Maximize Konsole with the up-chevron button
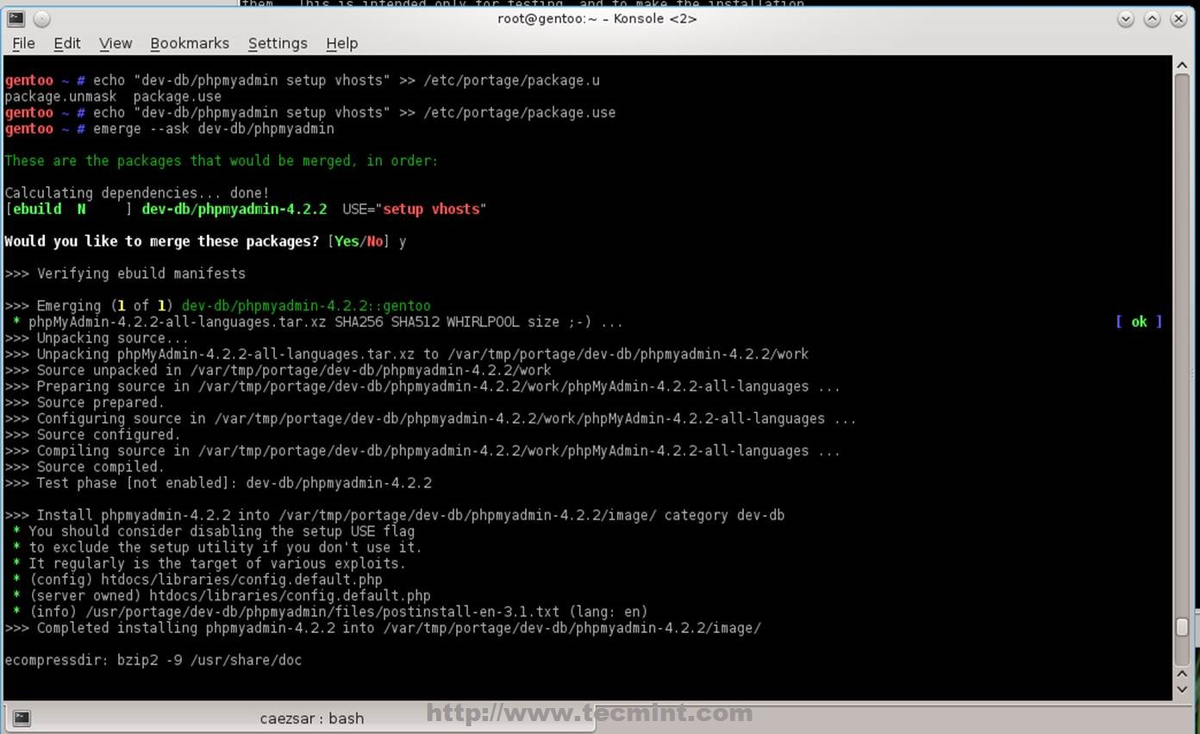The width and height of the screenshot is (1200, 734). (x=1151, y=18)
